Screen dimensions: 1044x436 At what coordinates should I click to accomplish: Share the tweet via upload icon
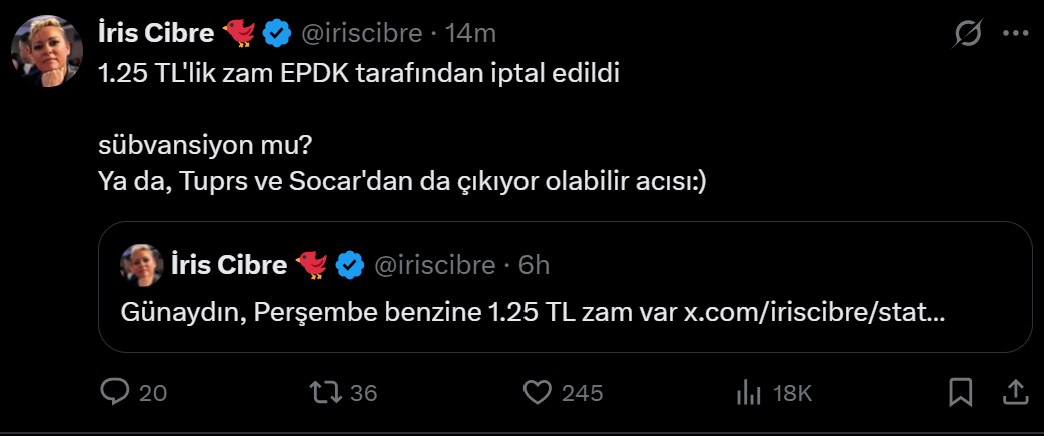point(1014,392)
